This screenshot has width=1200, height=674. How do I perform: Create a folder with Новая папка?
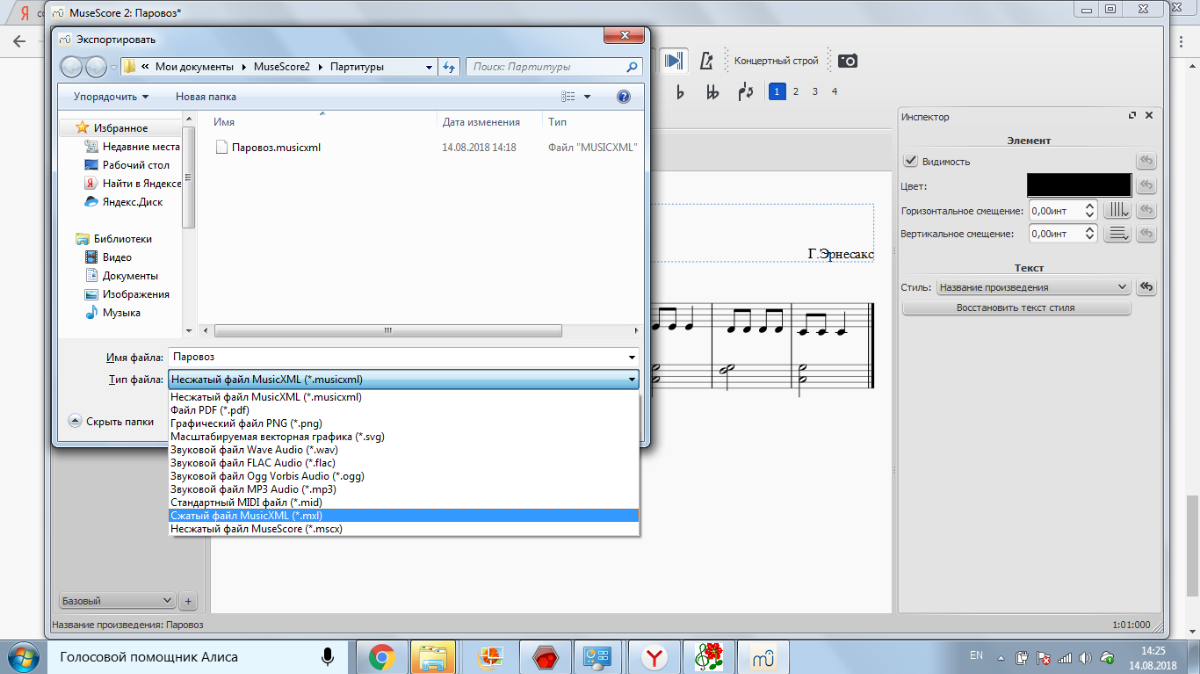click(x=206, y=97)
